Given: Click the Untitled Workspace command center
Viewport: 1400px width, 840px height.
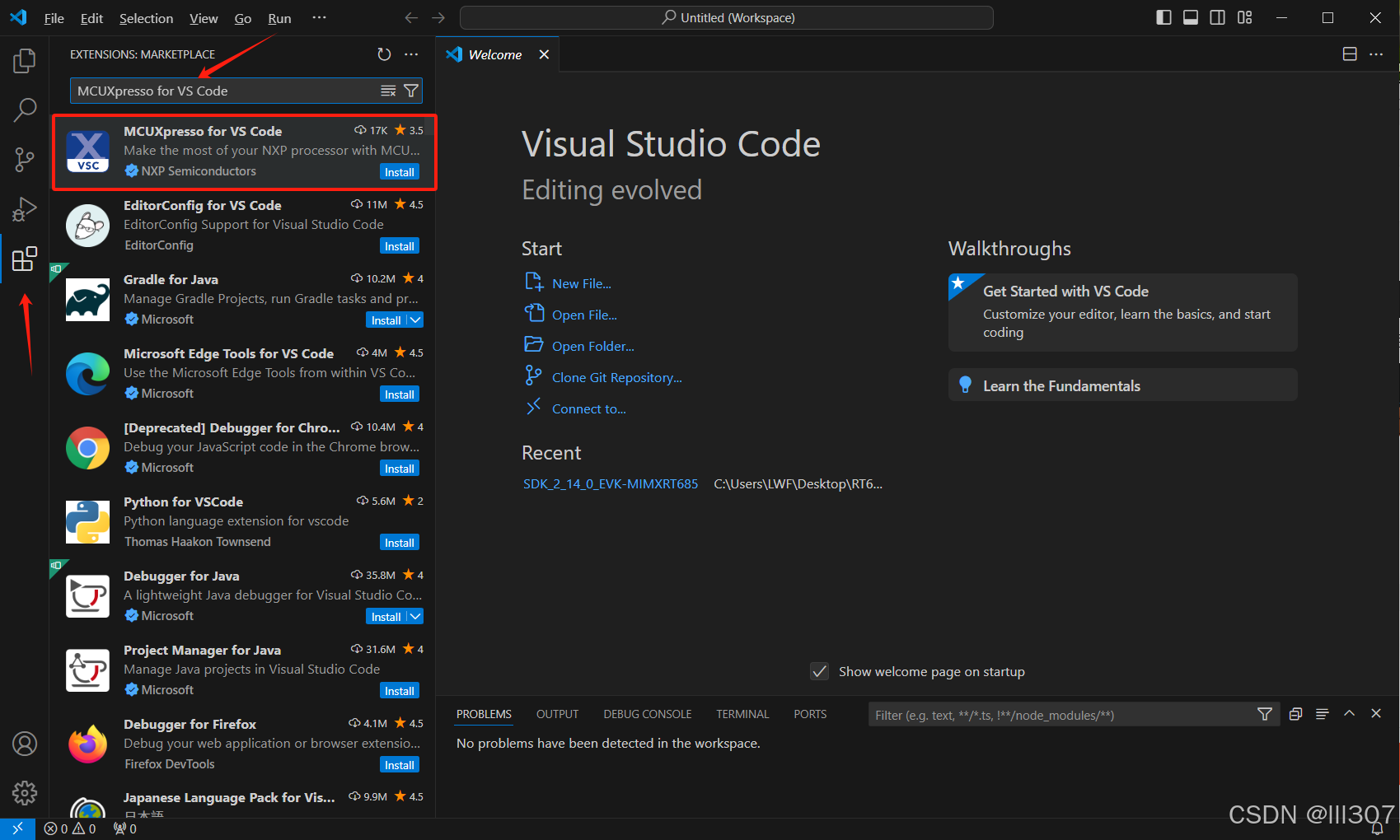Looking at the screenshot, I should pos(726,17).
